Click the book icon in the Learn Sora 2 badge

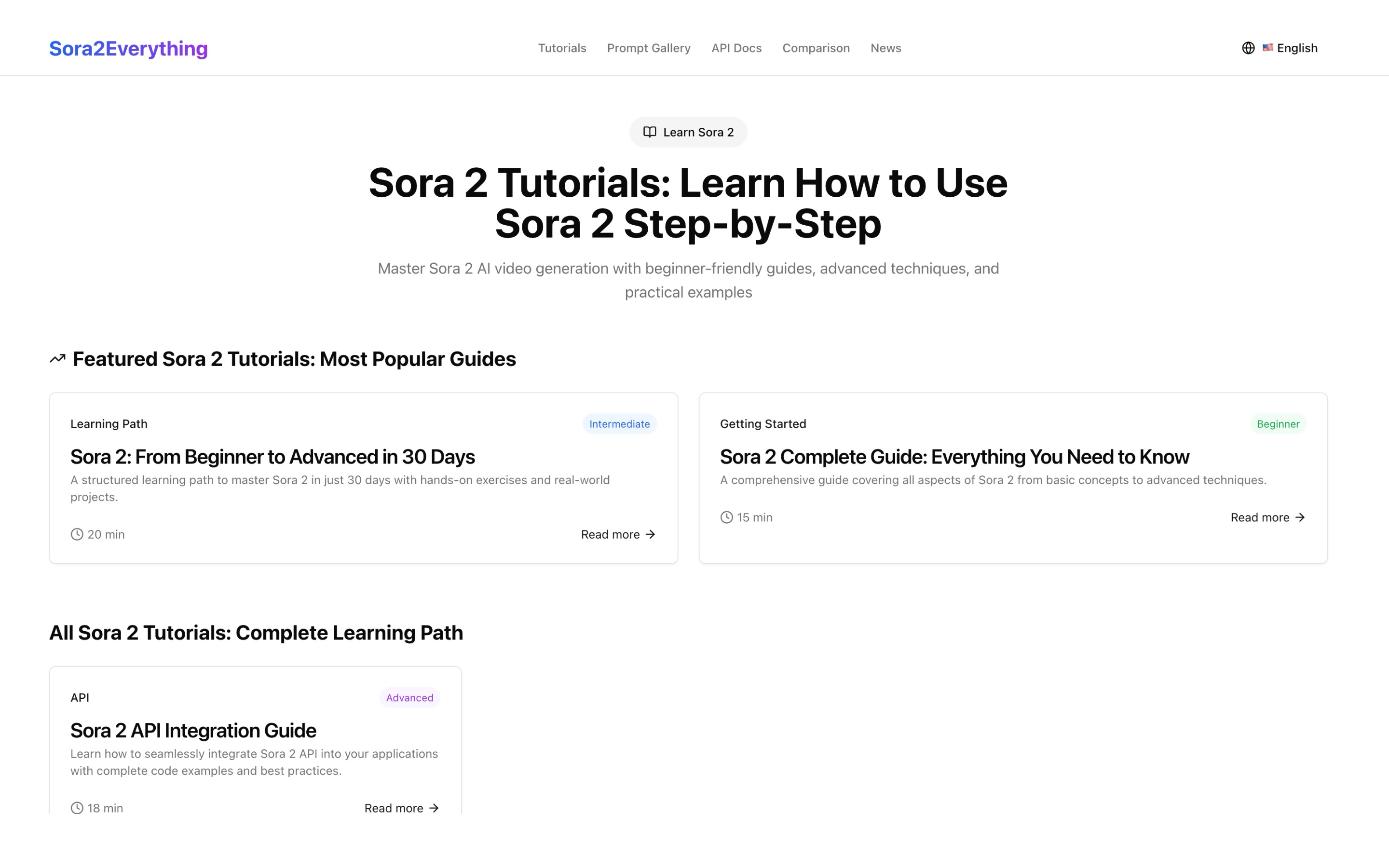click(x=650, y=132)
